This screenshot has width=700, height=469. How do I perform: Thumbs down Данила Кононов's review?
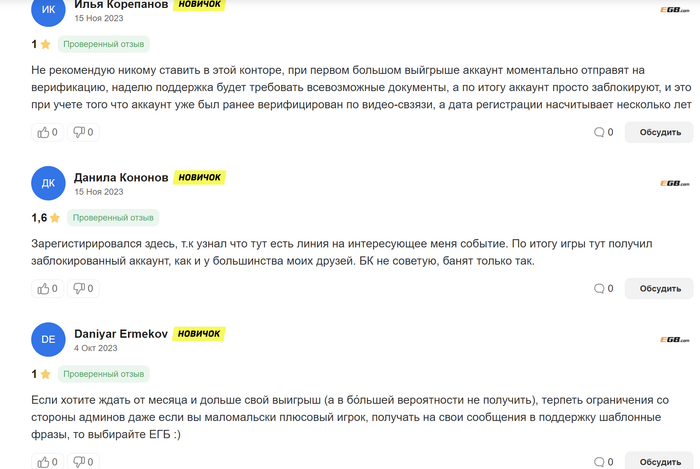(79, 289)
